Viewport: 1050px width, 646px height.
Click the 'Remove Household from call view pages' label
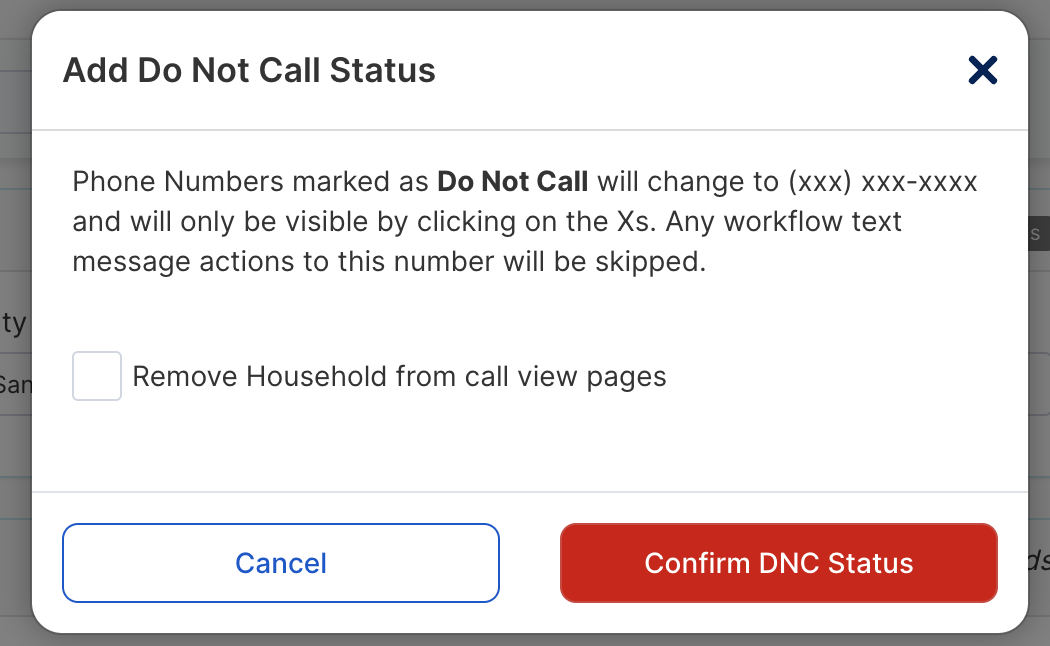tap(399, 377)
